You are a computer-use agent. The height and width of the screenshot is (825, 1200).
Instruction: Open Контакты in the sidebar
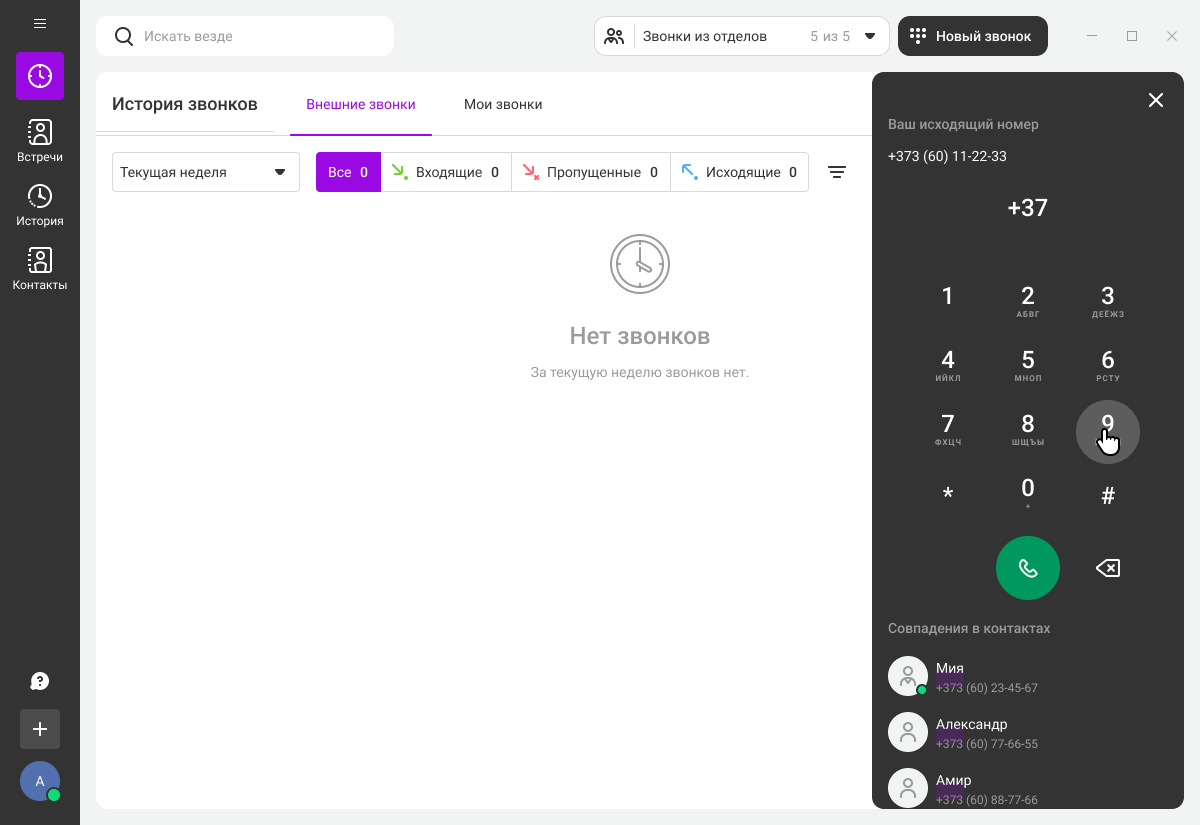40,269
